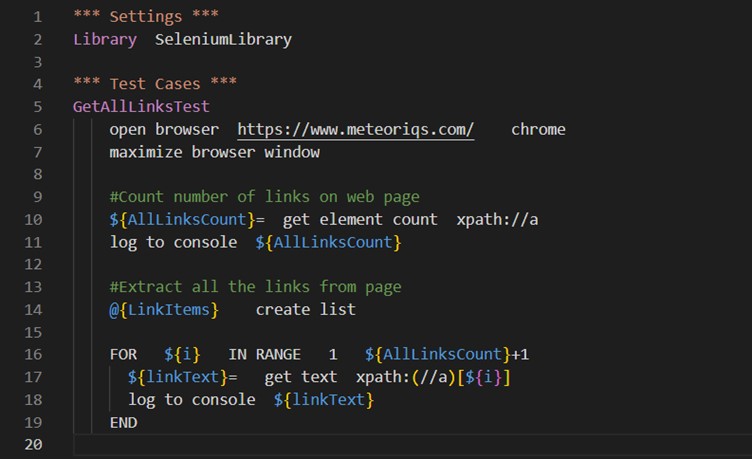Click the '@{LinkItems}' list variable

[x=164, y=310]
